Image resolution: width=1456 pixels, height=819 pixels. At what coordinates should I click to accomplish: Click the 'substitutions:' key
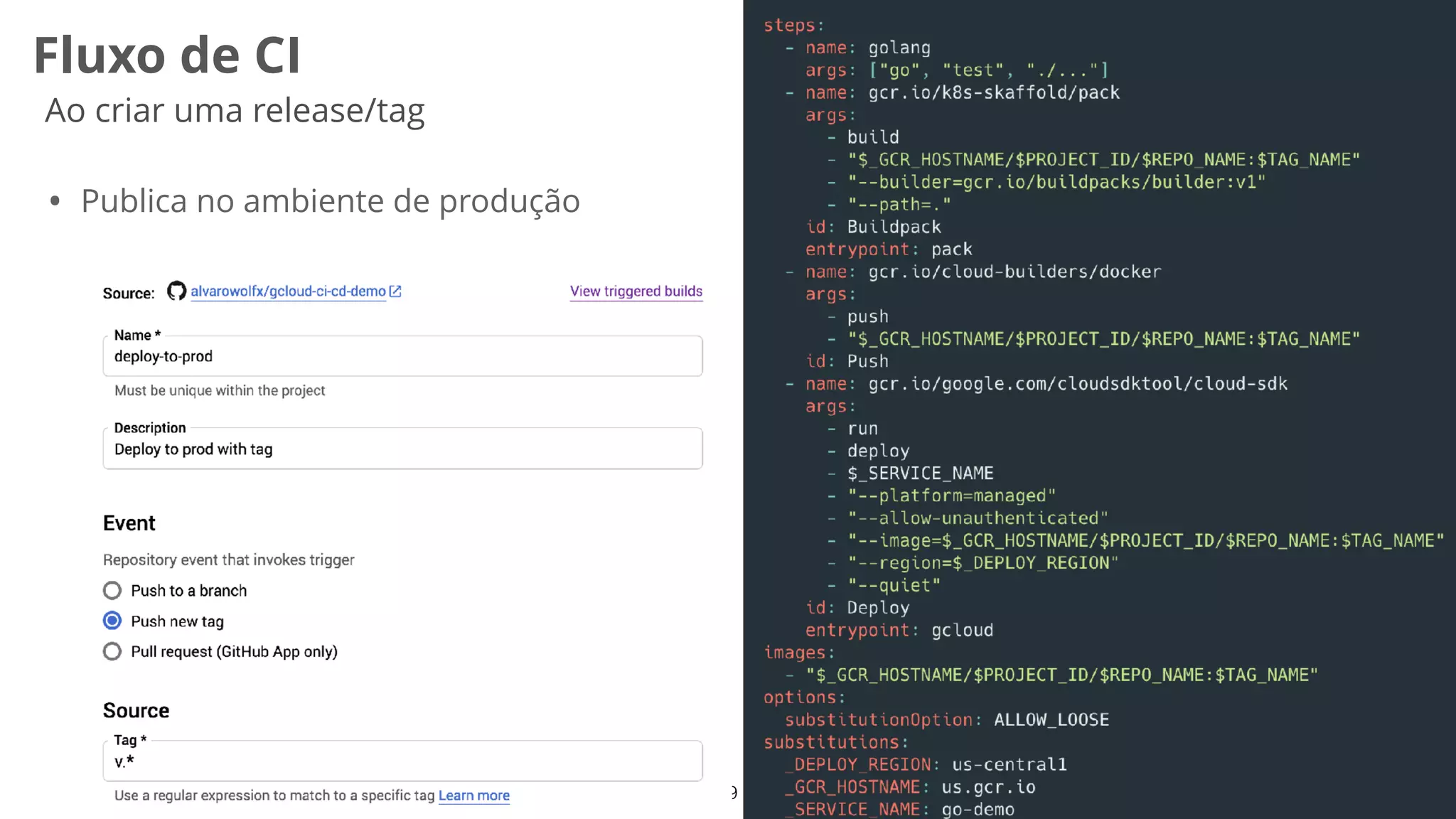pos(836,742)
